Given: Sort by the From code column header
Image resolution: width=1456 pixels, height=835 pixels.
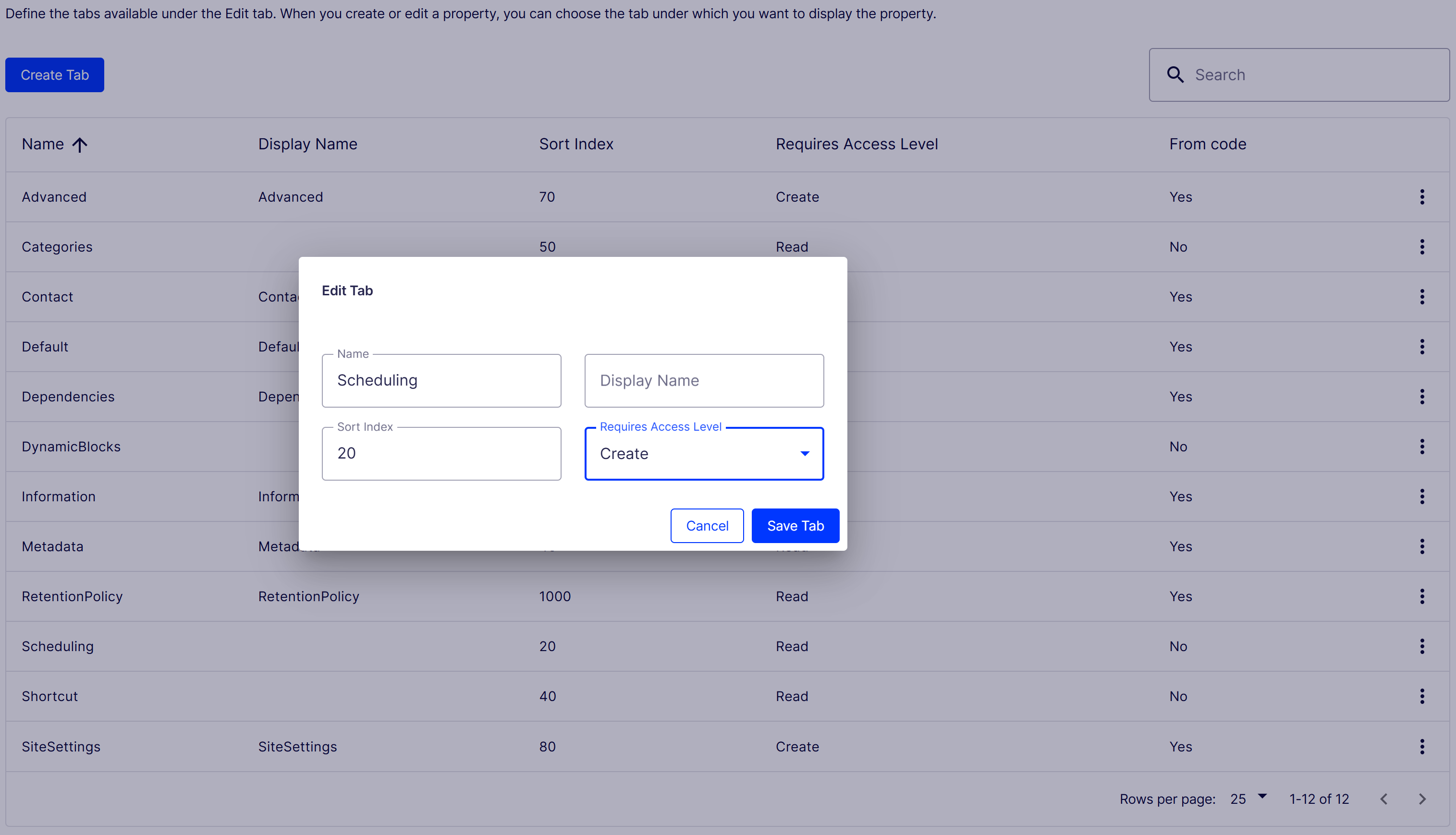Looking at the screenshot, I should point(1208,144).
